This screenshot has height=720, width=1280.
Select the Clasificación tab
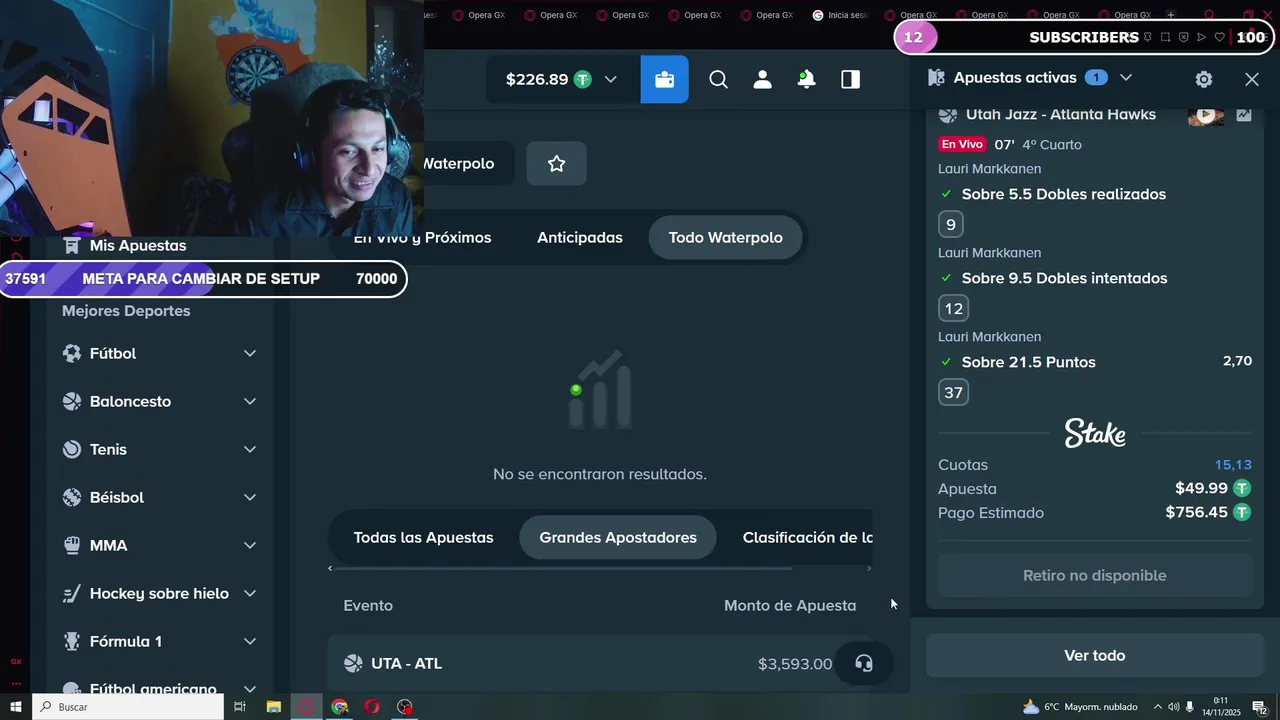pyautogui.click(x=807, y=537)
